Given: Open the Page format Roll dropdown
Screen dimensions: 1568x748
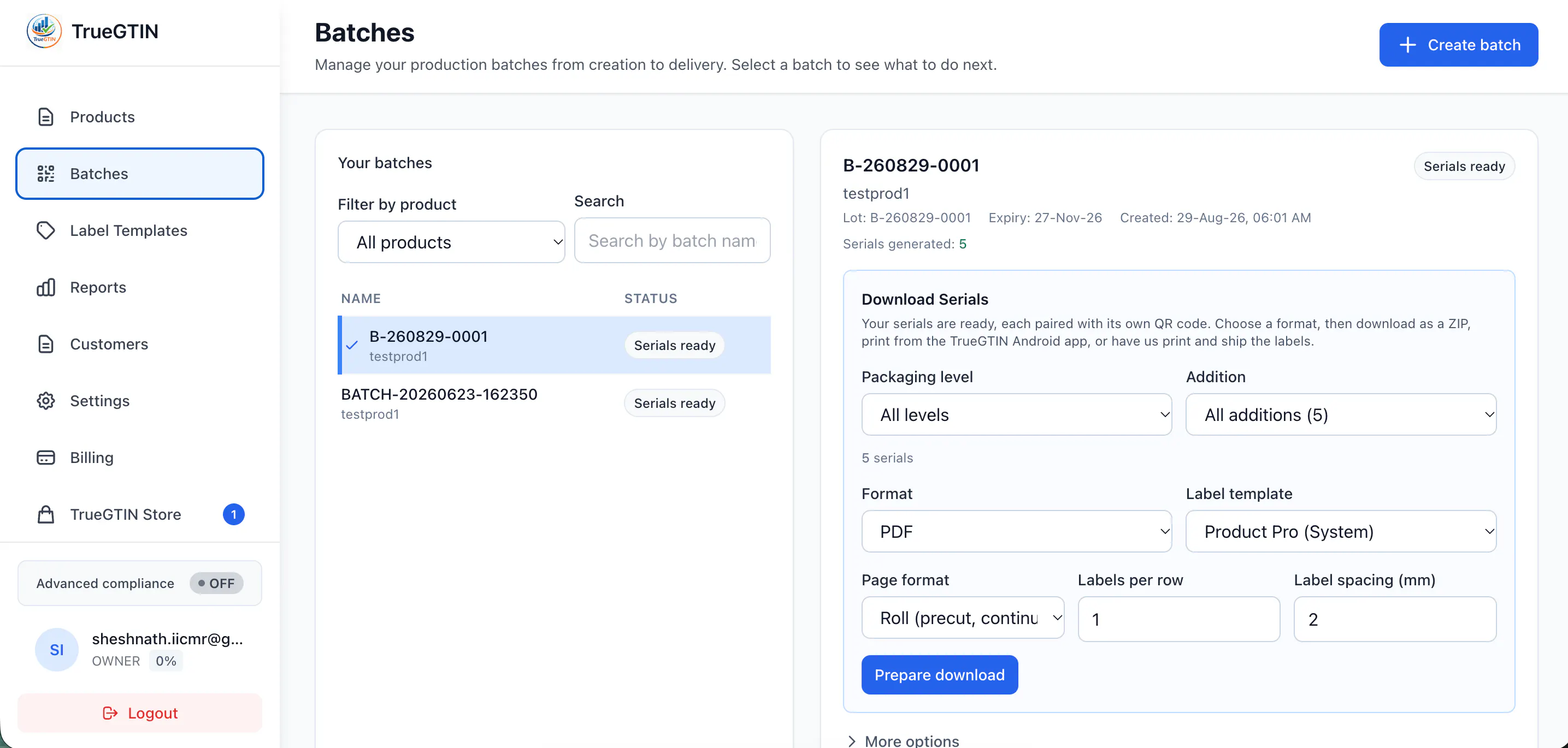Looking at the screenshot, I should (963, 618).
